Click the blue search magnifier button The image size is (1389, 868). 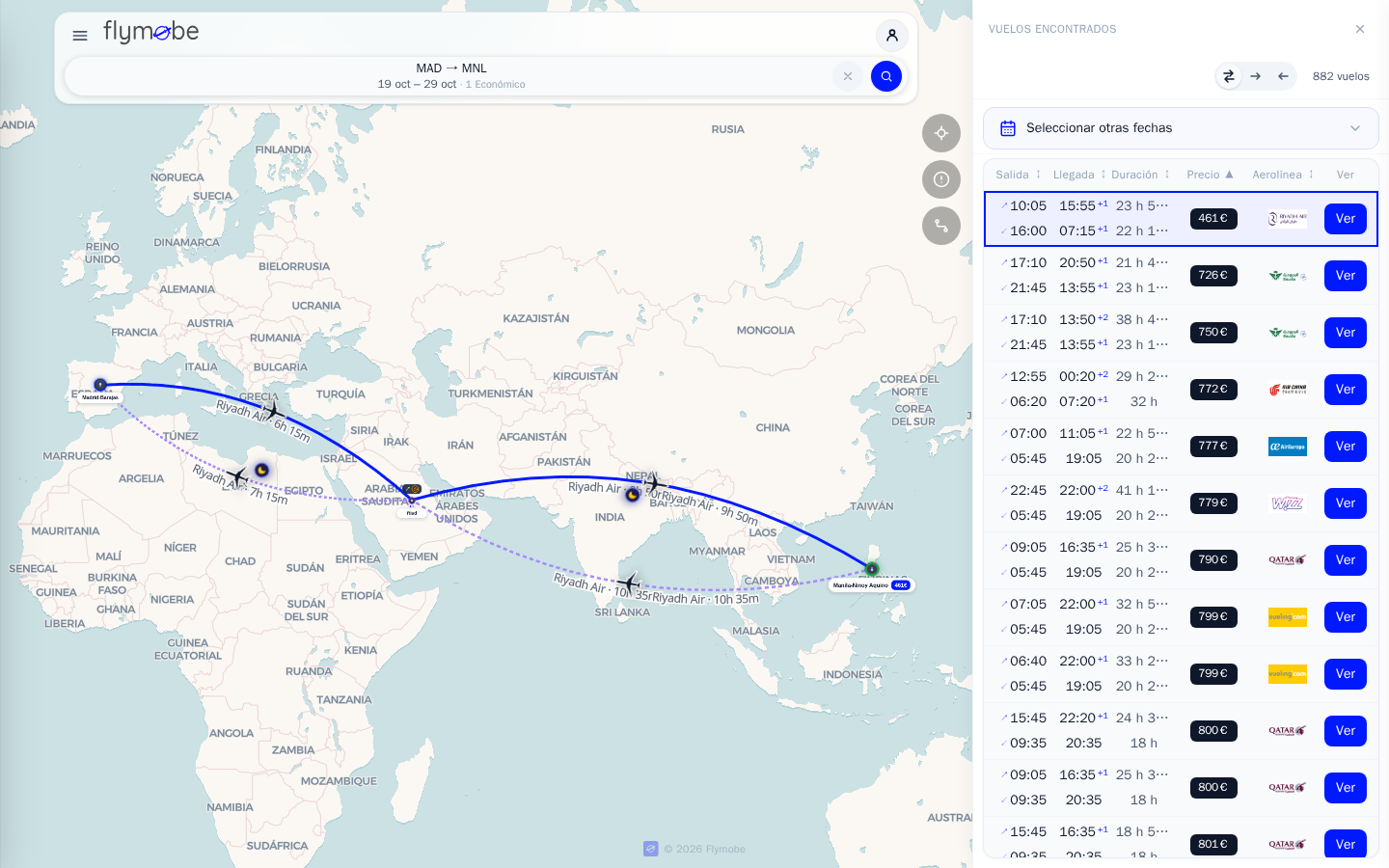tap(886, 76)
